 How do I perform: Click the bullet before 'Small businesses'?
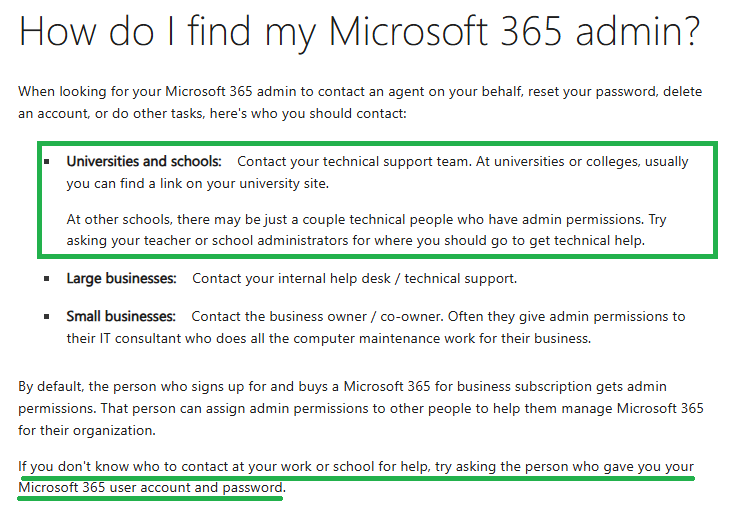coord(47,317)
